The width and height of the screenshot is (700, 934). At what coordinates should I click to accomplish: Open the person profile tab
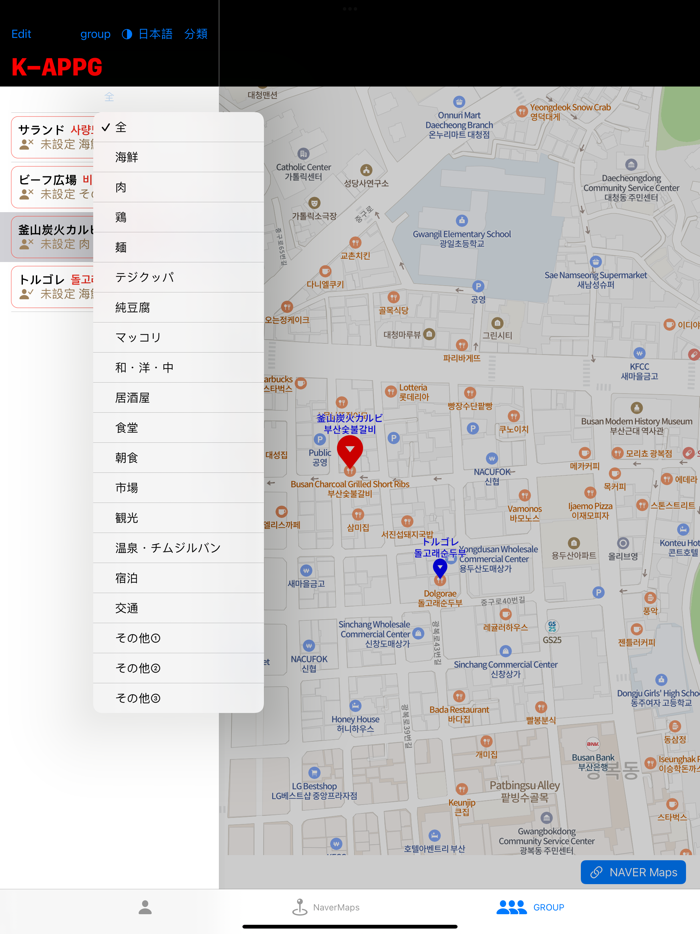point(145,907)
